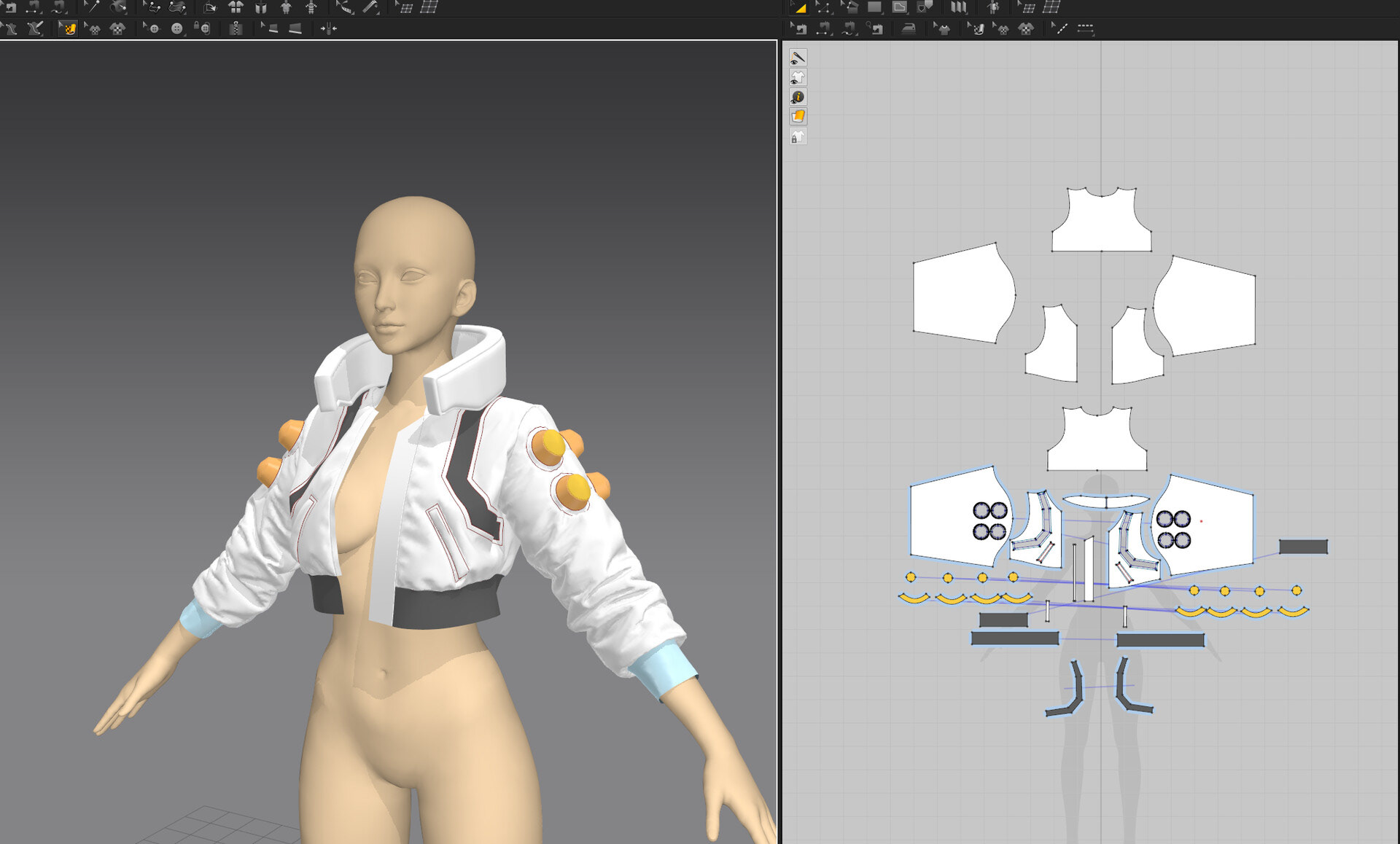Activate the highlighted texture edit tool
Image resolution: width=1400 pixels, height=844 pixels.
point(68,28)
